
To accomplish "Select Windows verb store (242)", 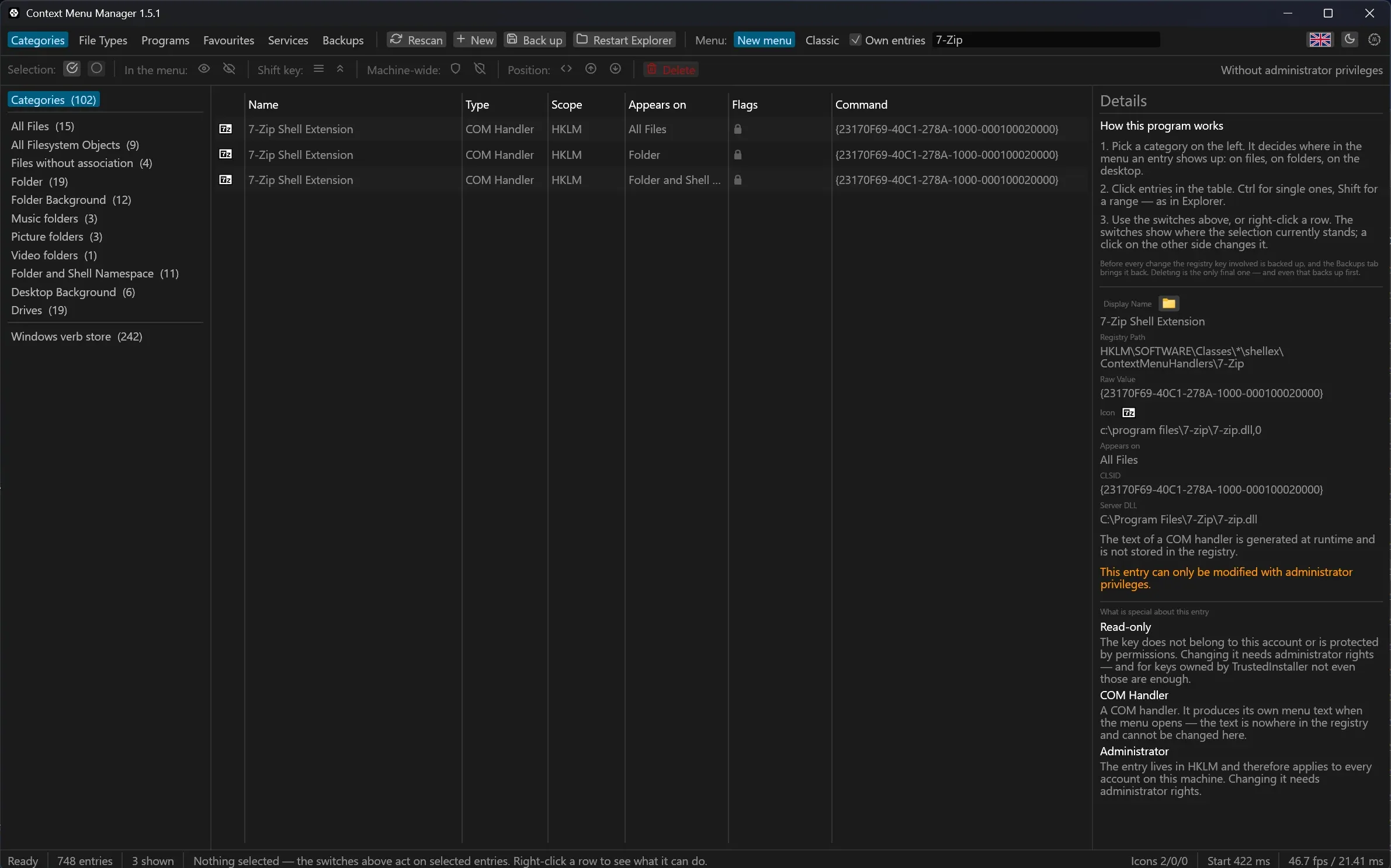I will (77, 336).
